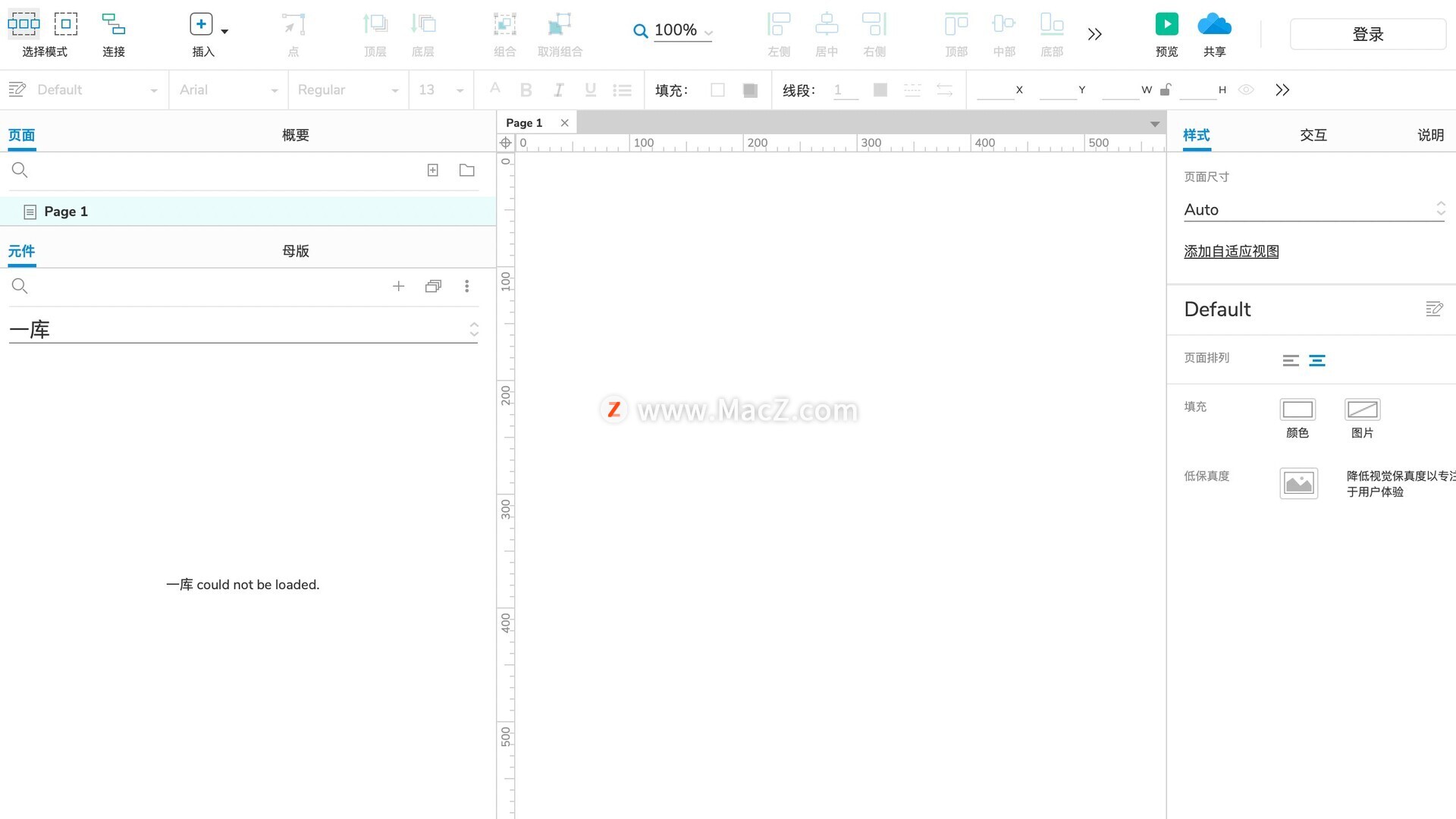
Task: Click the Add Page icon in pages panel
Action: pyautogui.click(x=432, y=170)
